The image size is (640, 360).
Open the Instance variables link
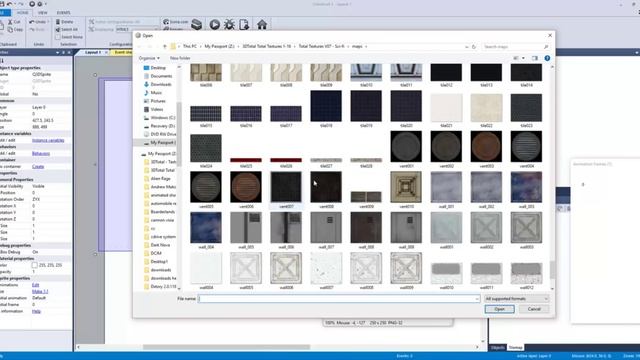pos(48,140)
